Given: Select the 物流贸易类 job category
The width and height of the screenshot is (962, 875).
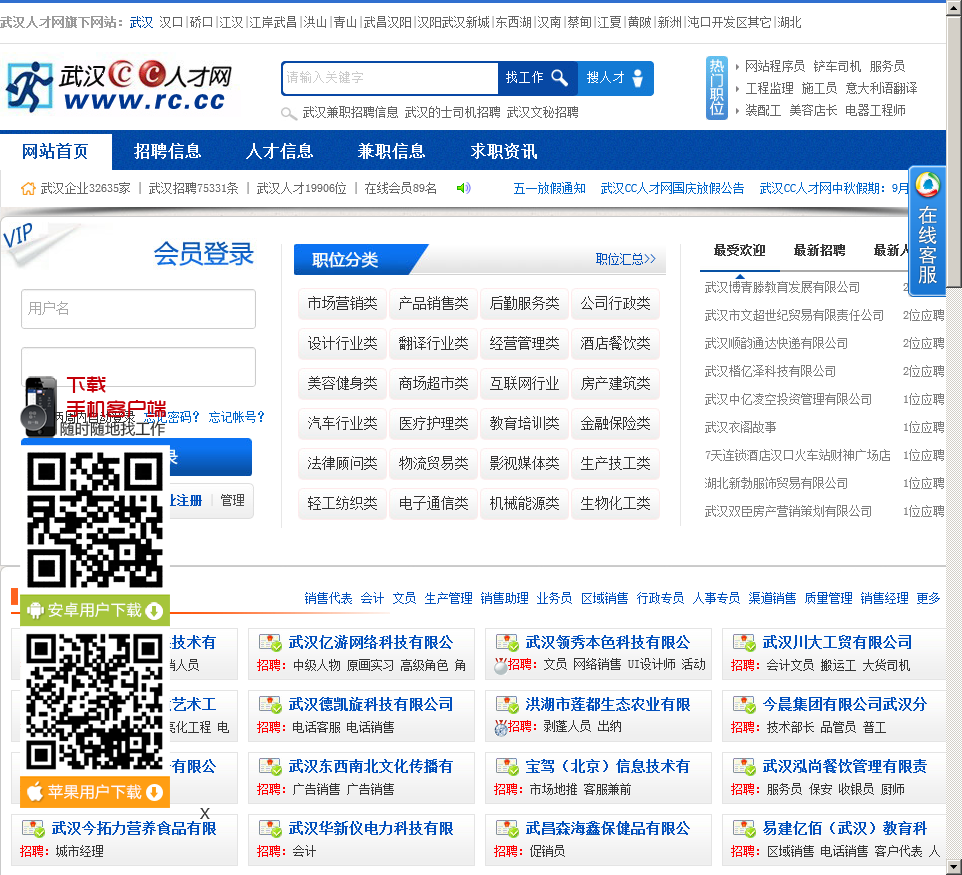Looking at the screenshot, I should (433, 463).
